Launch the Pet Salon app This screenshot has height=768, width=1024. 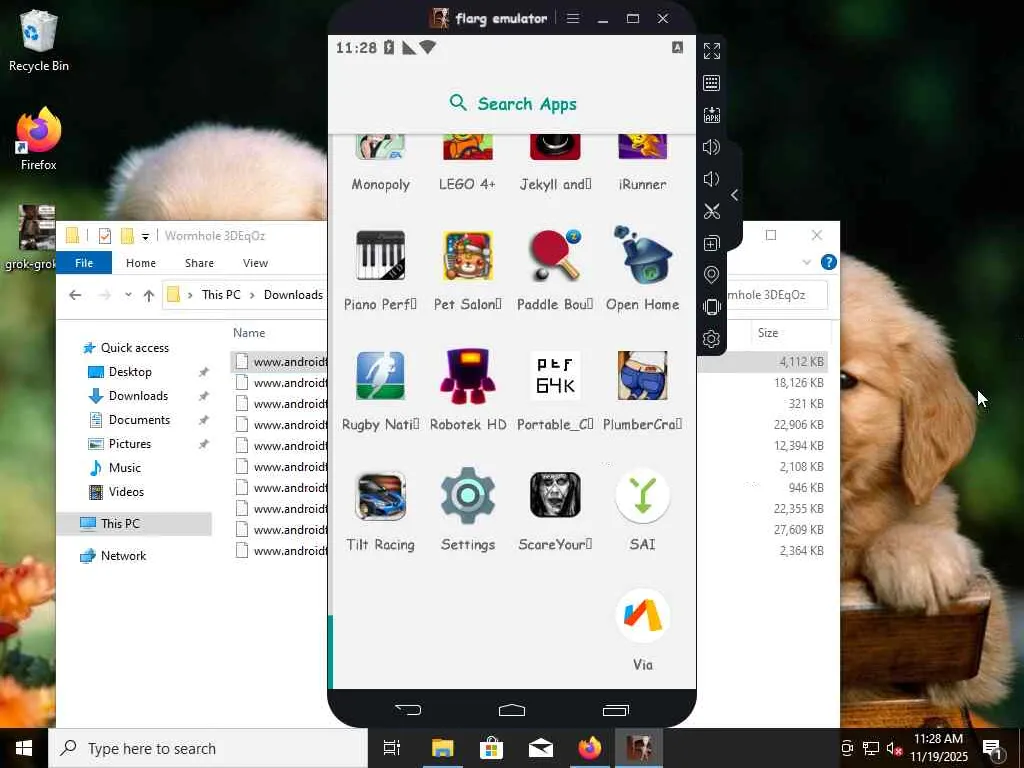(x=468, y=269)
